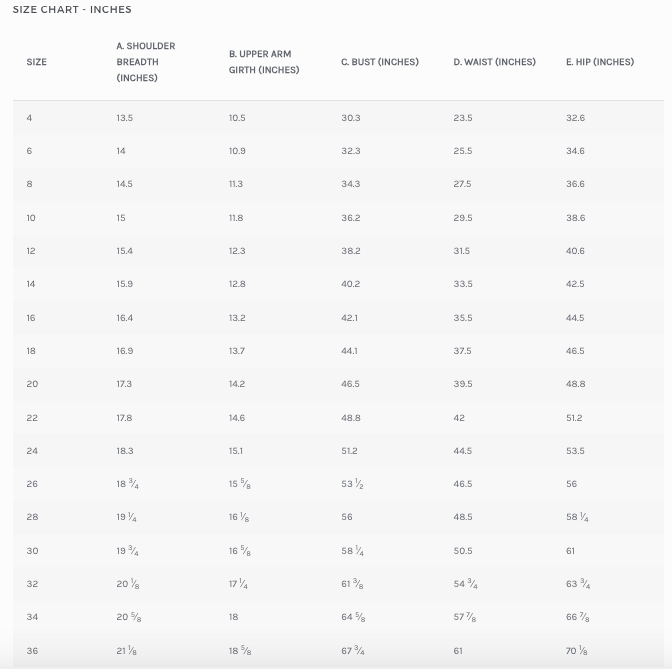Click the Size column header
This screenshot has height=669, width=672.
[x=36, y=62]
